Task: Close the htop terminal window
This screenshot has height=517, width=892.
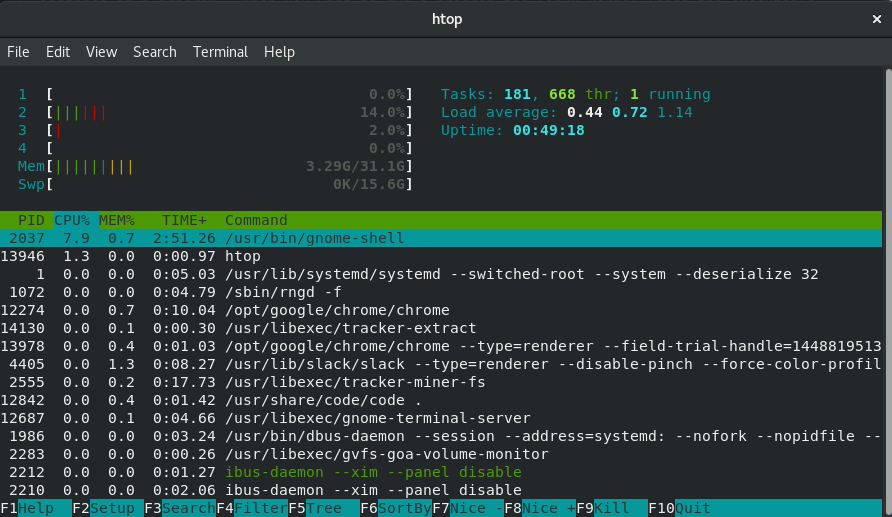Action: [x=877, y=19]
